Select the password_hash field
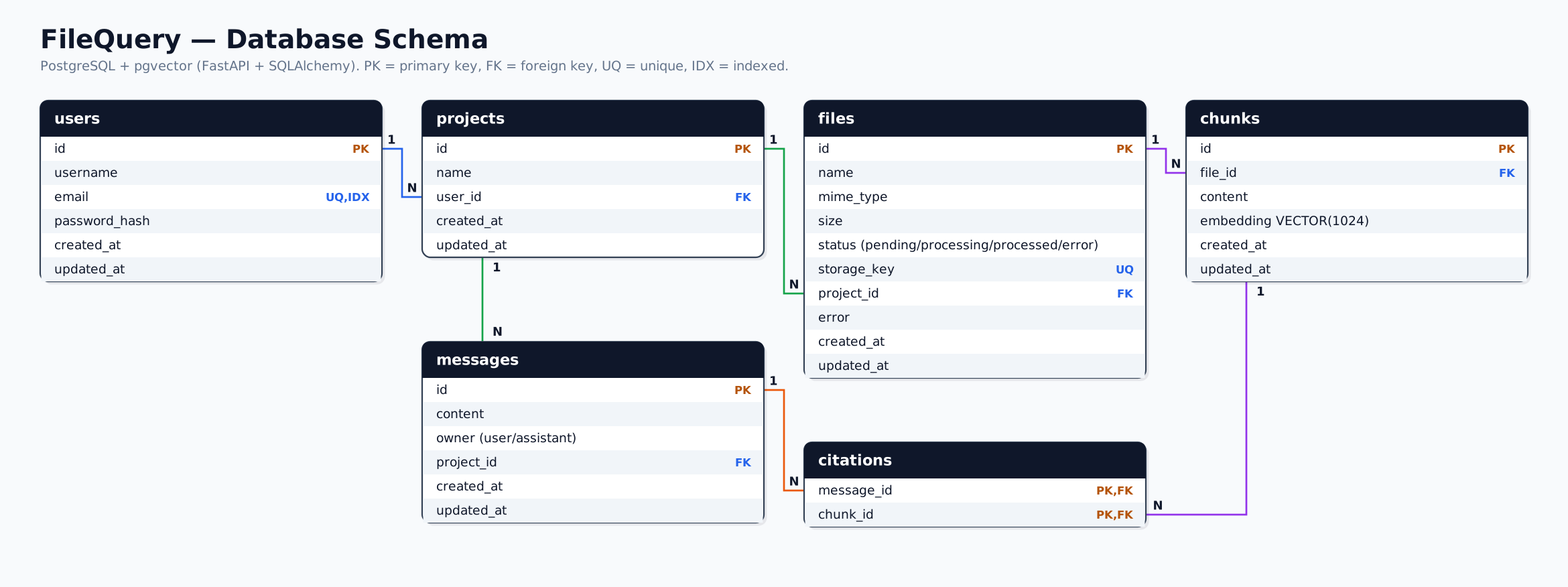The image size is (1568, 587). (x=211, y=221)
